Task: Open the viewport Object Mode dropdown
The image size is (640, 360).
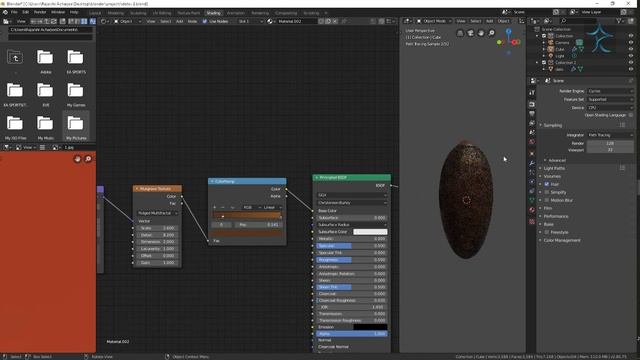Action: click(434, 21)
